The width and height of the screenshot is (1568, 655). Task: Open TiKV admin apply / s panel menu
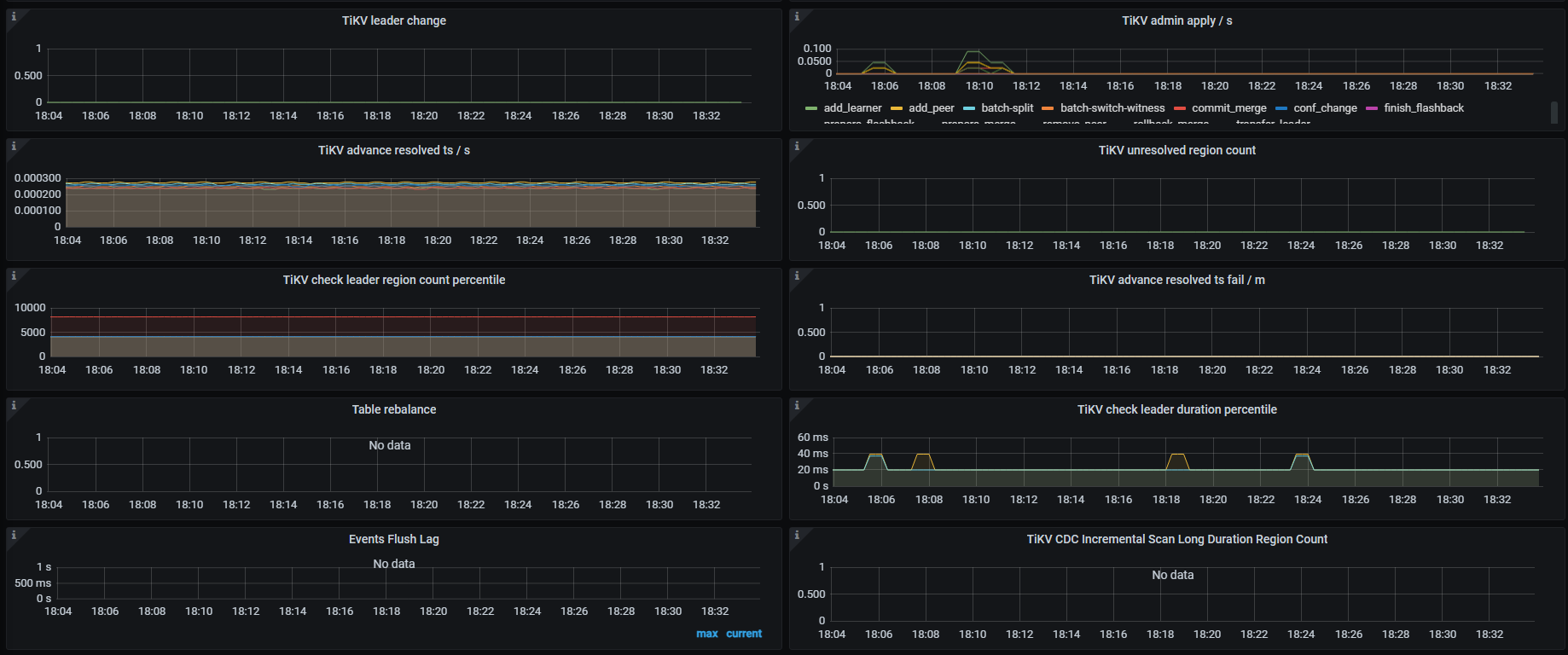[x=1177, y=20]
